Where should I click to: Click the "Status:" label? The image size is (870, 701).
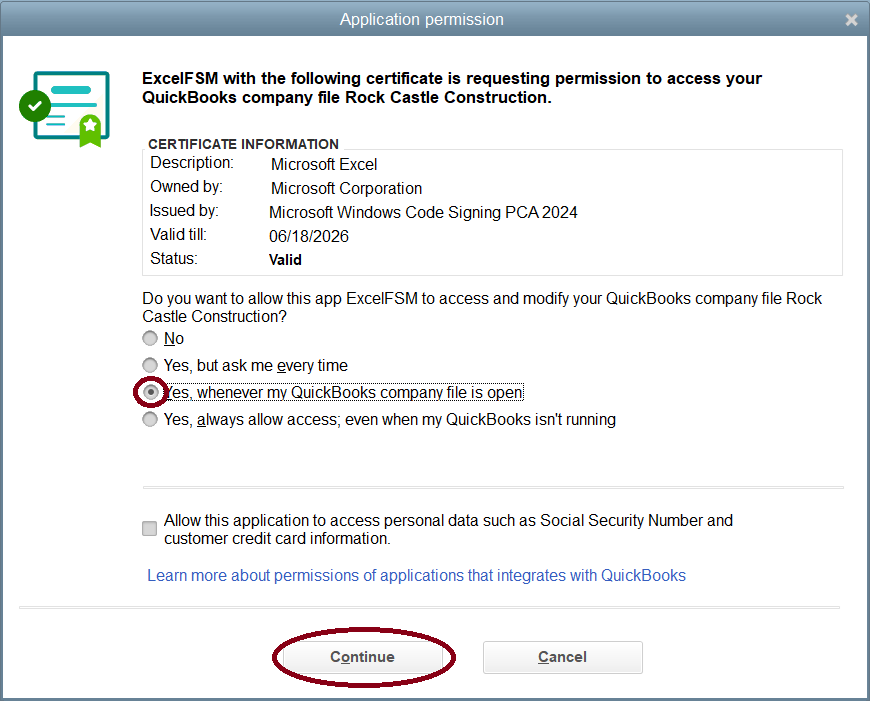click(174, 259)
